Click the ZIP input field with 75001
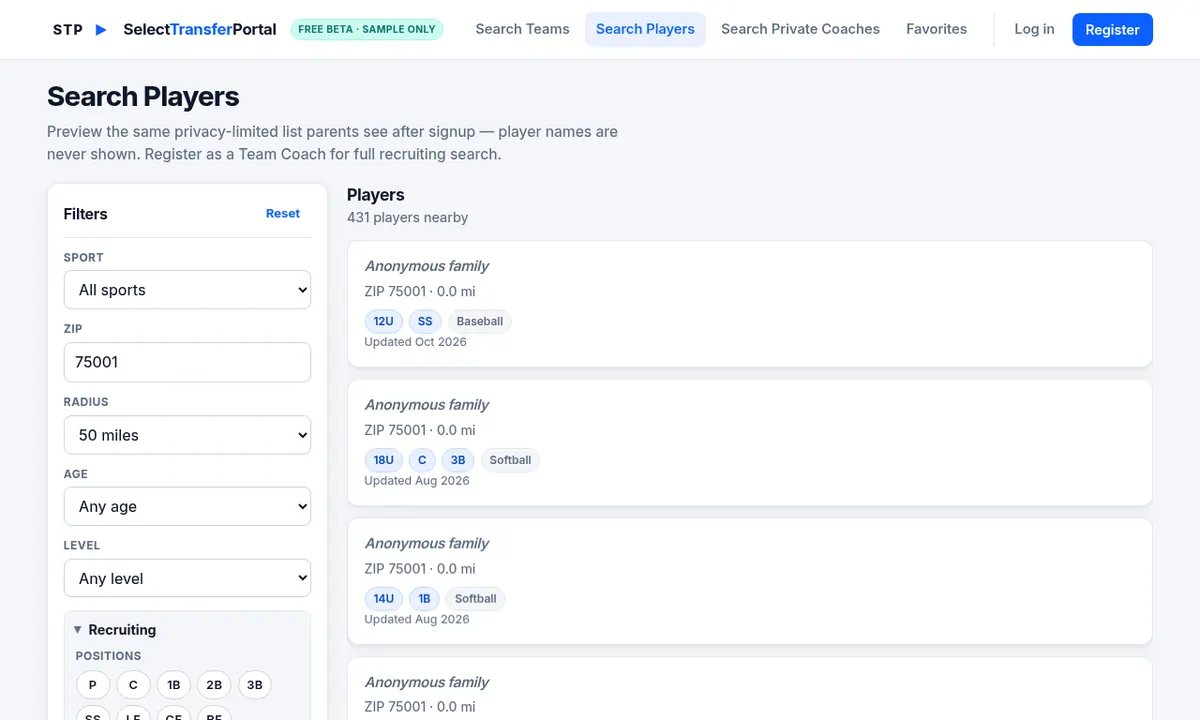The height and width of the screenshot is (720, 1200). click(x=187, y=362)
